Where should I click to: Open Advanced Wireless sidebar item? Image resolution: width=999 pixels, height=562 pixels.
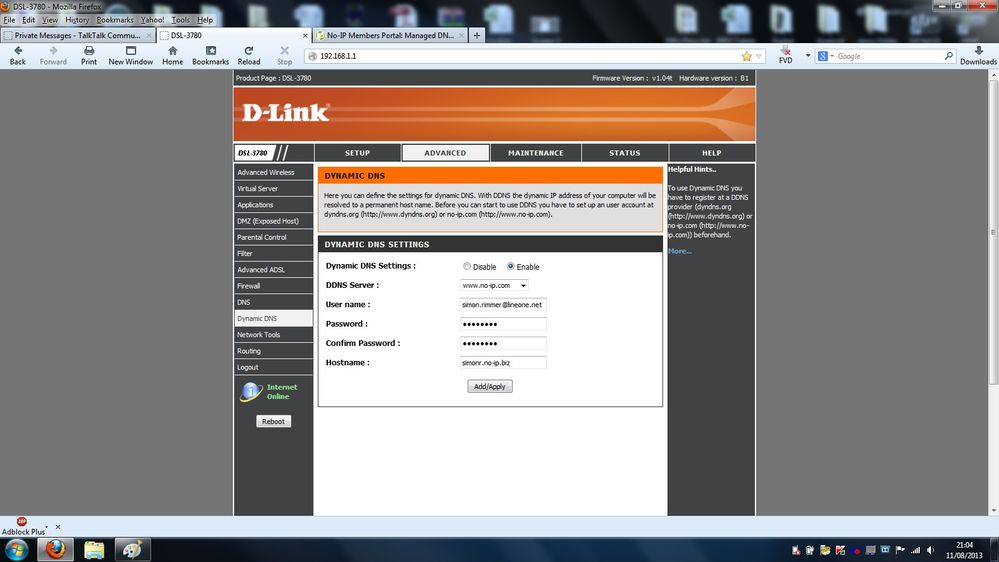[x=273, y=172]
